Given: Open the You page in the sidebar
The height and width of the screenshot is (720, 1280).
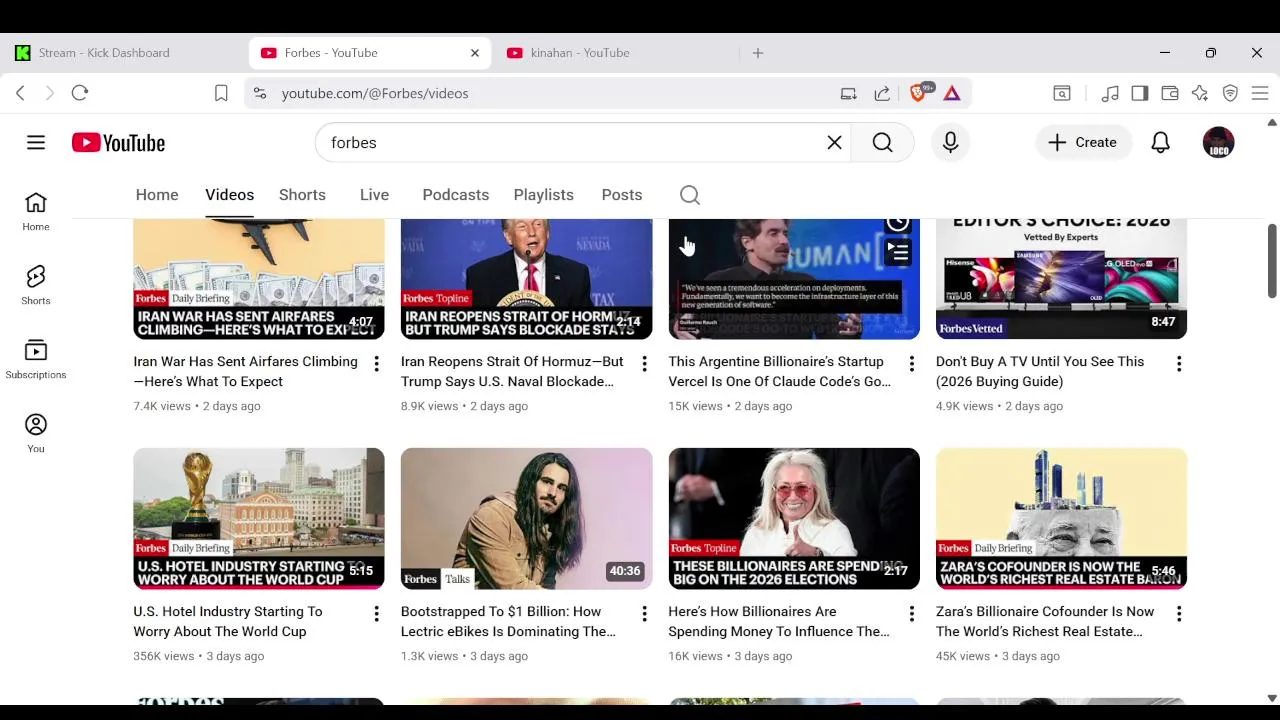Looking at the screenshot, I should click(36, 433).
